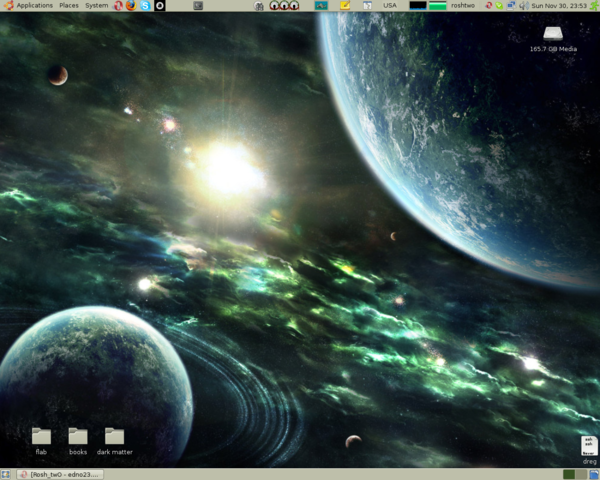Open the Places menu
The image size is (600, 480).
(69, 6)
